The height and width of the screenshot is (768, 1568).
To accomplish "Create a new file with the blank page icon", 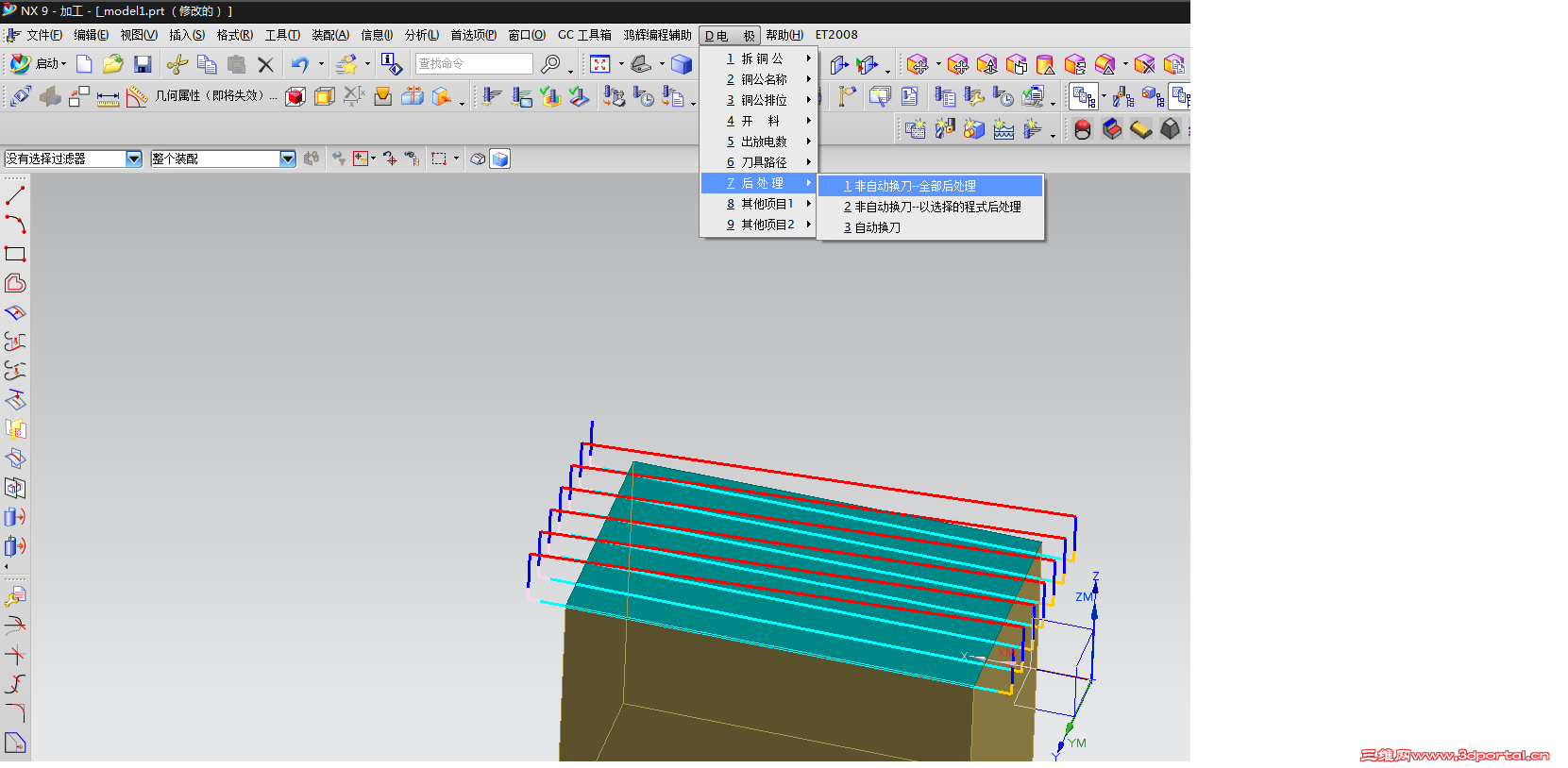I will (x=84, y=64).
